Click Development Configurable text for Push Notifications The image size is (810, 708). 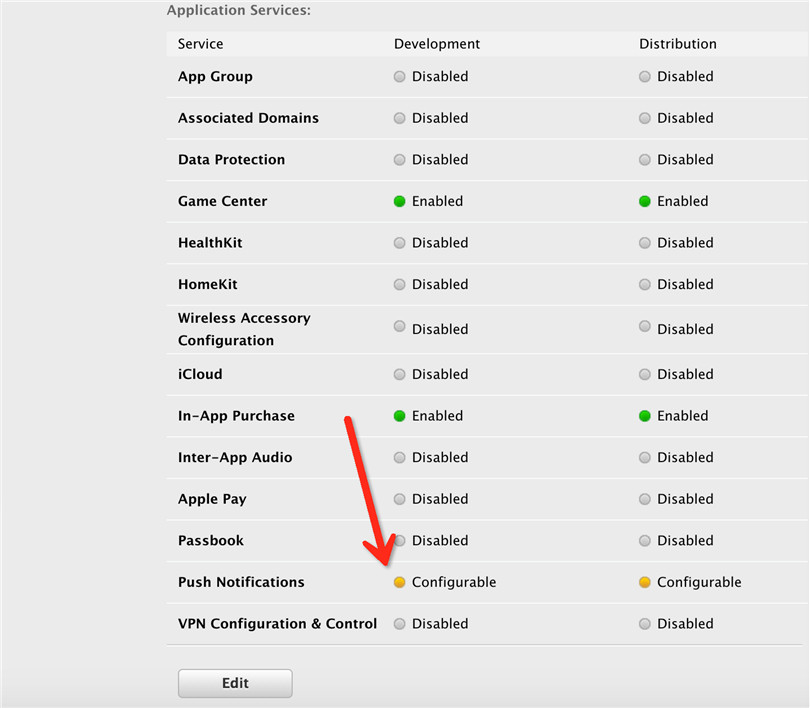(454, 582)
